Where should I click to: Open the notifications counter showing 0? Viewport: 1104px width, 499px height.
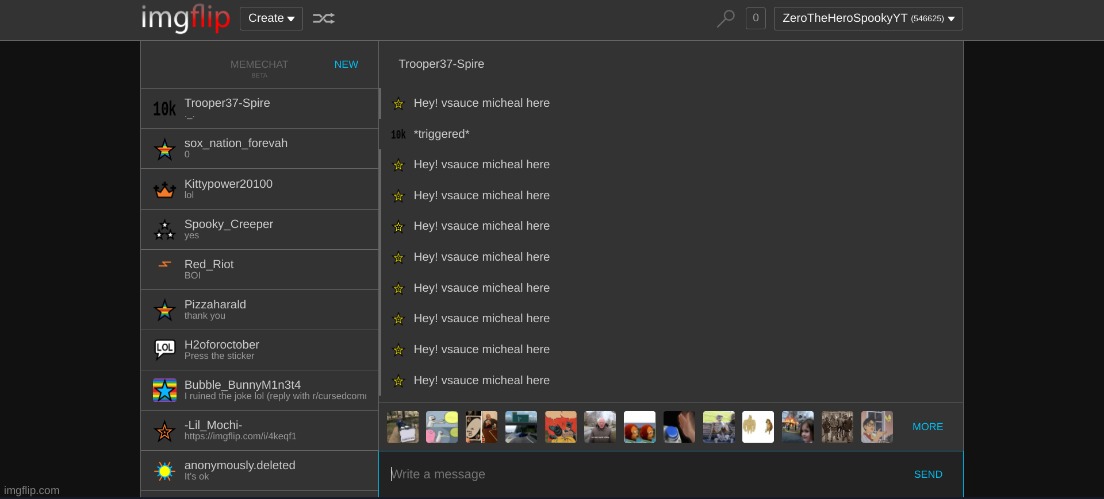pyautogui.click(x=755, y=18)
